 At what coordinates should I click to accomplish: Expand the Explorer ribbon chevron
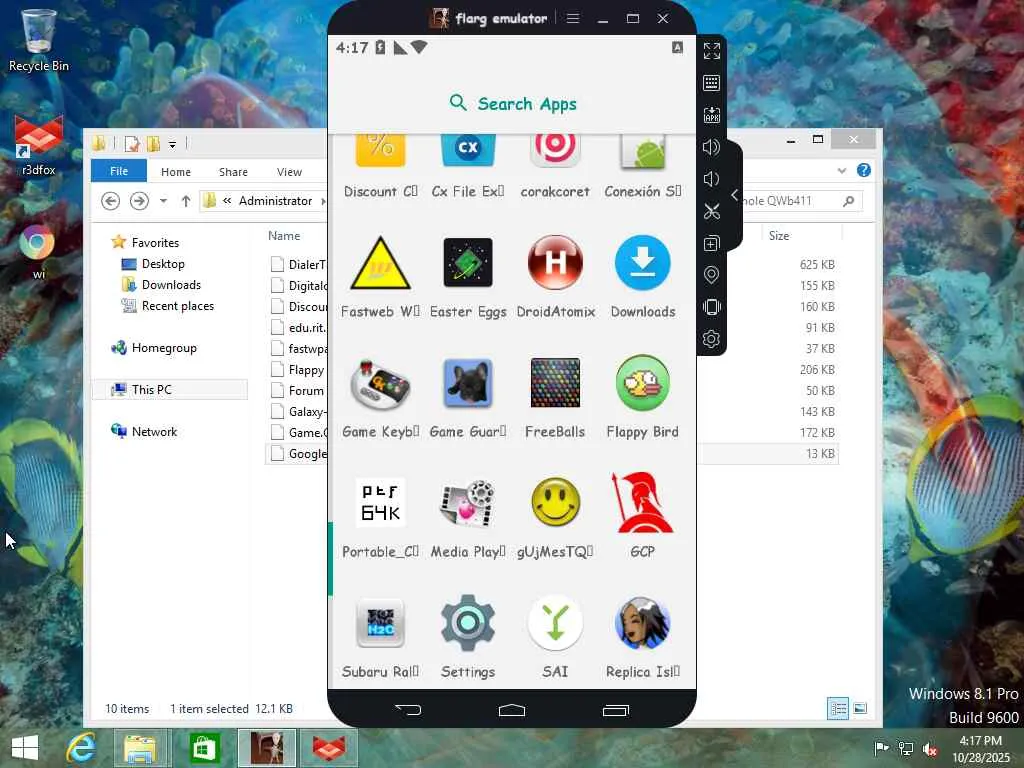click(842, 170)
